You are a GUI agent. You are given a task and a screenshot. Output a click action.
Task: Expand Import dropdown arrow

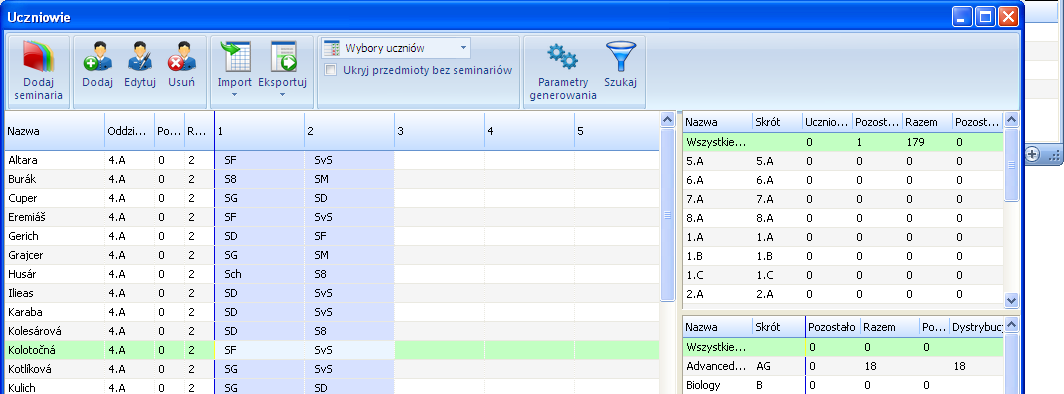235,95
